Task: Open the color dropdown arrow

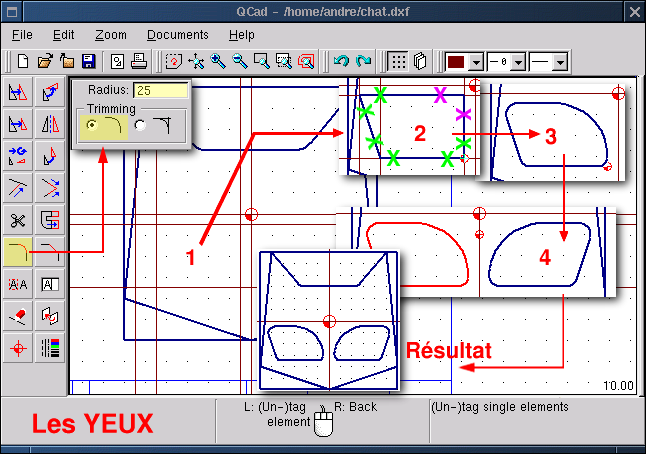Action: (476, 62)
